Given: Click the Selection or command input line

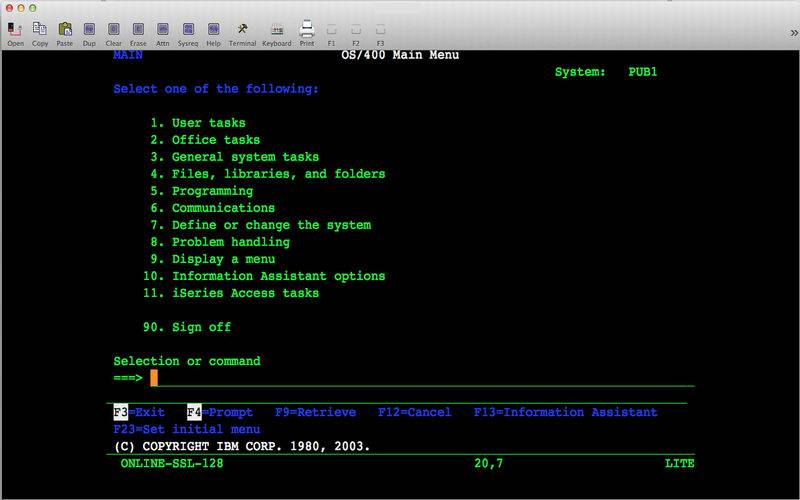Looking at the screenshot, I should tap(422, 378).
